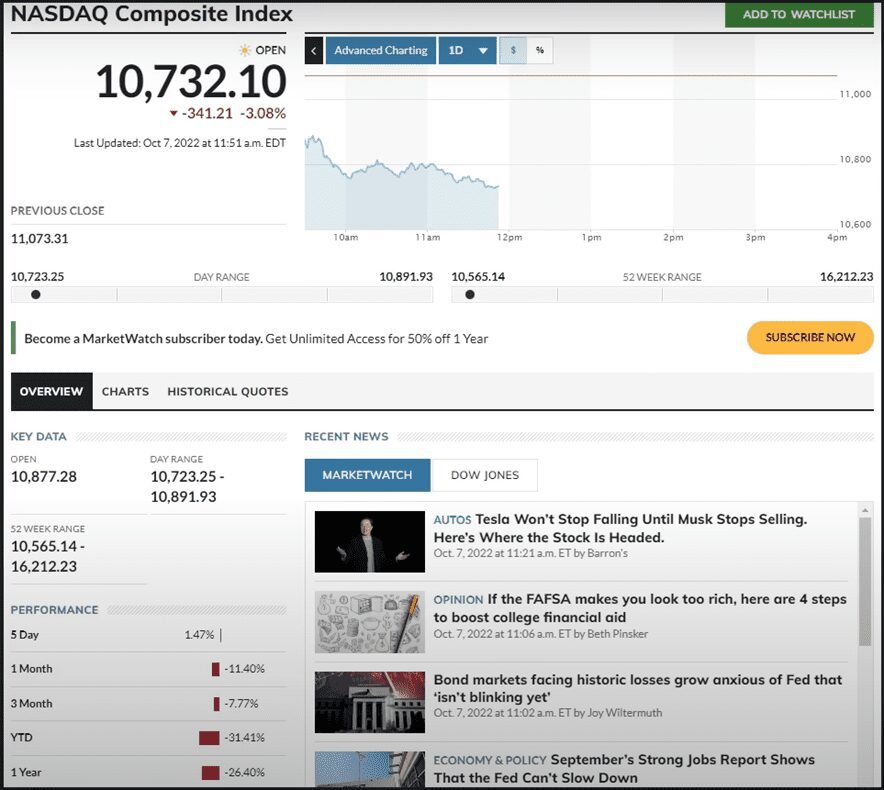Open the FAFSA college financial aid article
The width and height of the screenshot is (884, 790).
(639, 608)
